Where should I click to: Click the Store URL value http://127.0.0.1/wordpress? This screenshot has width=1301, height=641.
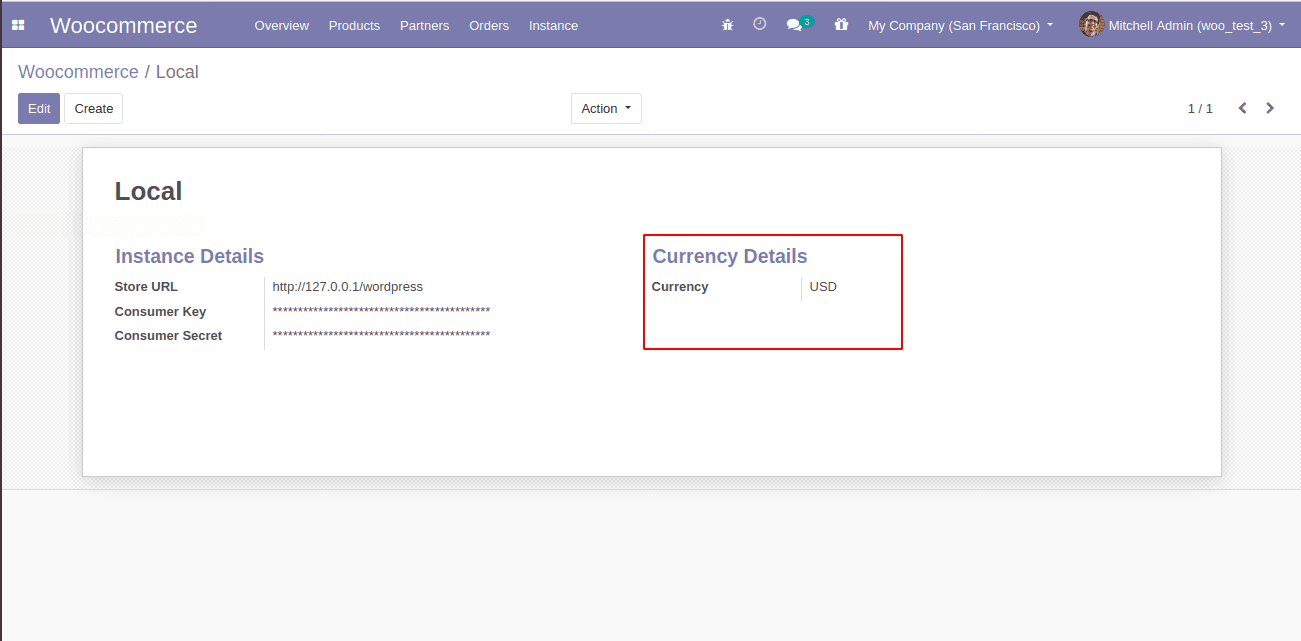(348, 287)
